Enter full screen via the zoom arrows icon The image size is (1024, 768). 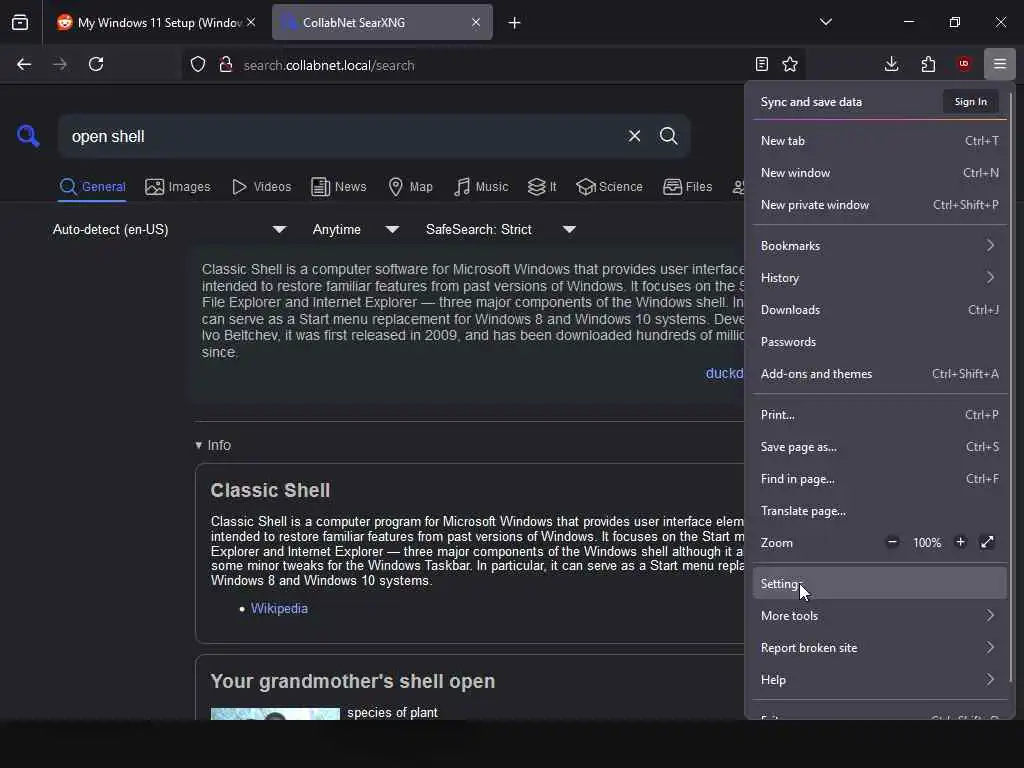click(987, 542)
